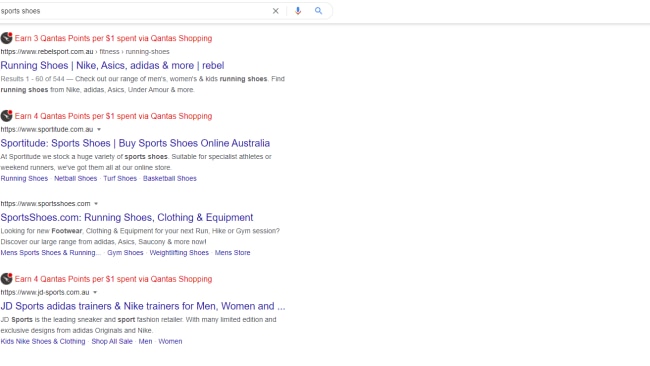Open 'Earn 3 Qantas Points per $1 spent' link

coord(113,38)
